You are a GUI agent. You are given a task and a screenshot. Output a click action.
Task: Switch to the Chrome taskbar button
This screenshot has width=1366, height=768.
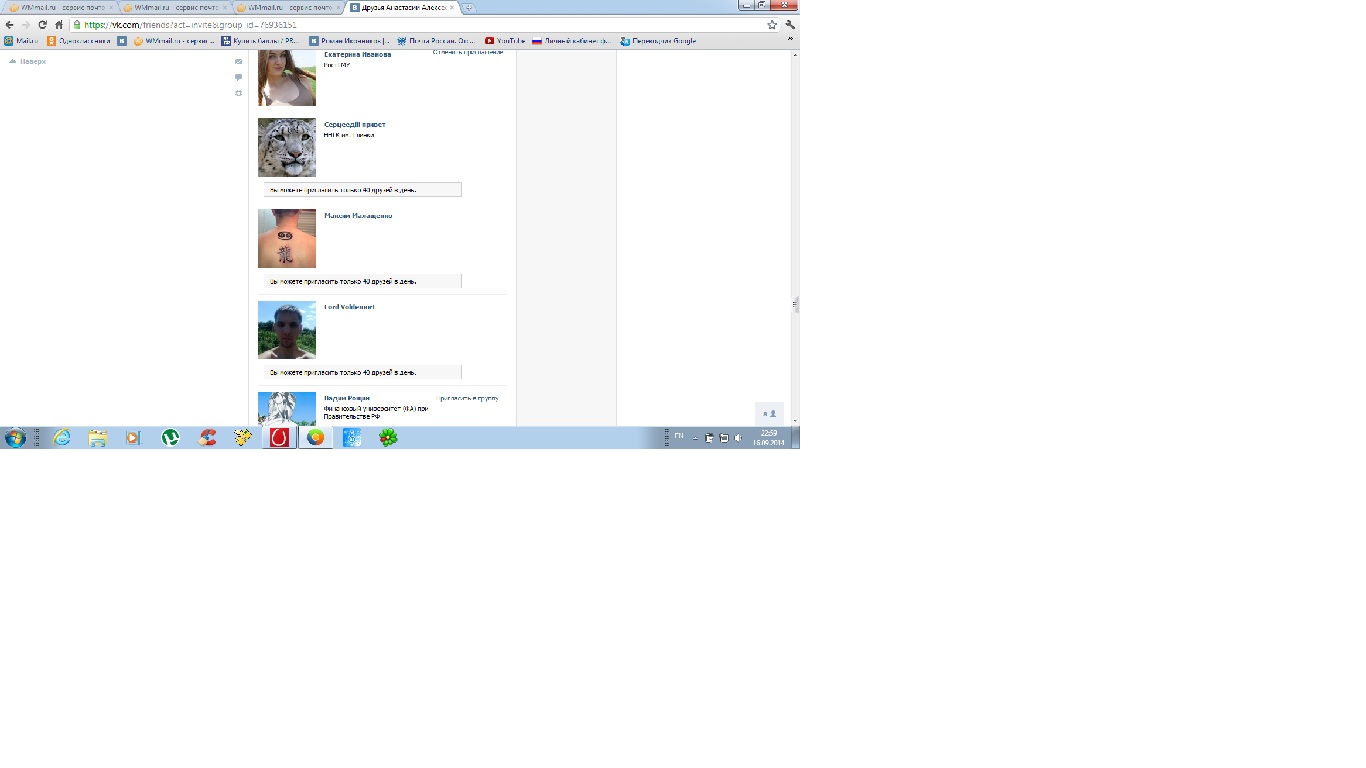tap(316, 438)
